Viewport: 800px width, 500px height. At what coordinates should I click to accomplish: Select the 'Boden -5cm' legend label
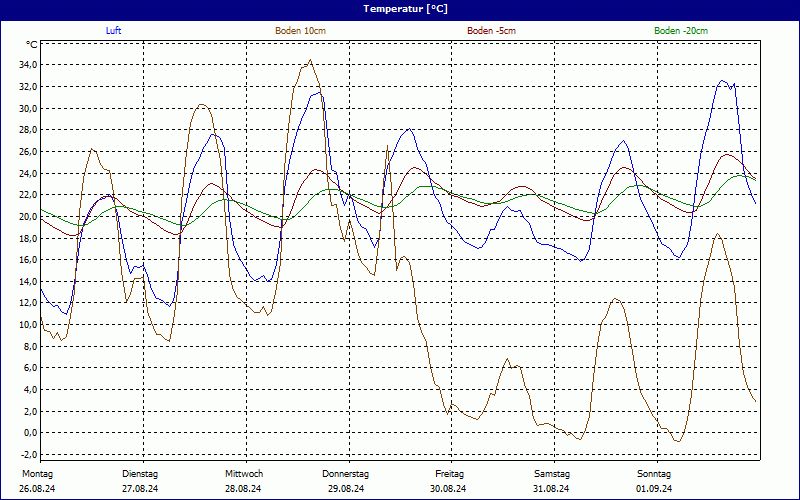491,31
